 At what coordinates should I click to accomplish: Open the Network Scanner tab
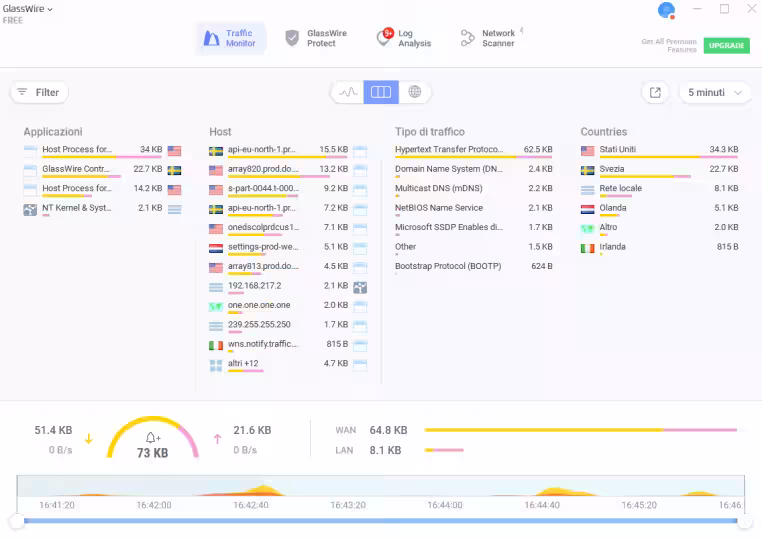click(x=488, y=38)
